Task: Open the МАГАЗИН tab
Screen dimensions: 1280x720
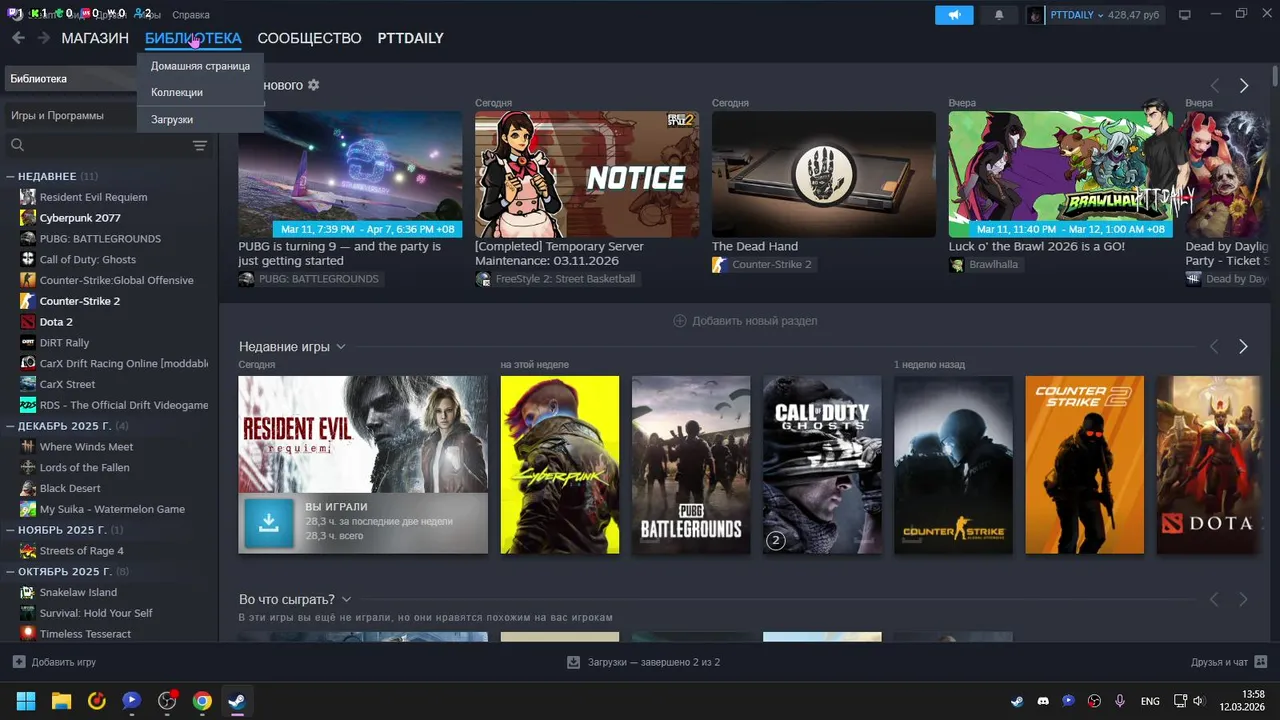Action: pos(95,38)
